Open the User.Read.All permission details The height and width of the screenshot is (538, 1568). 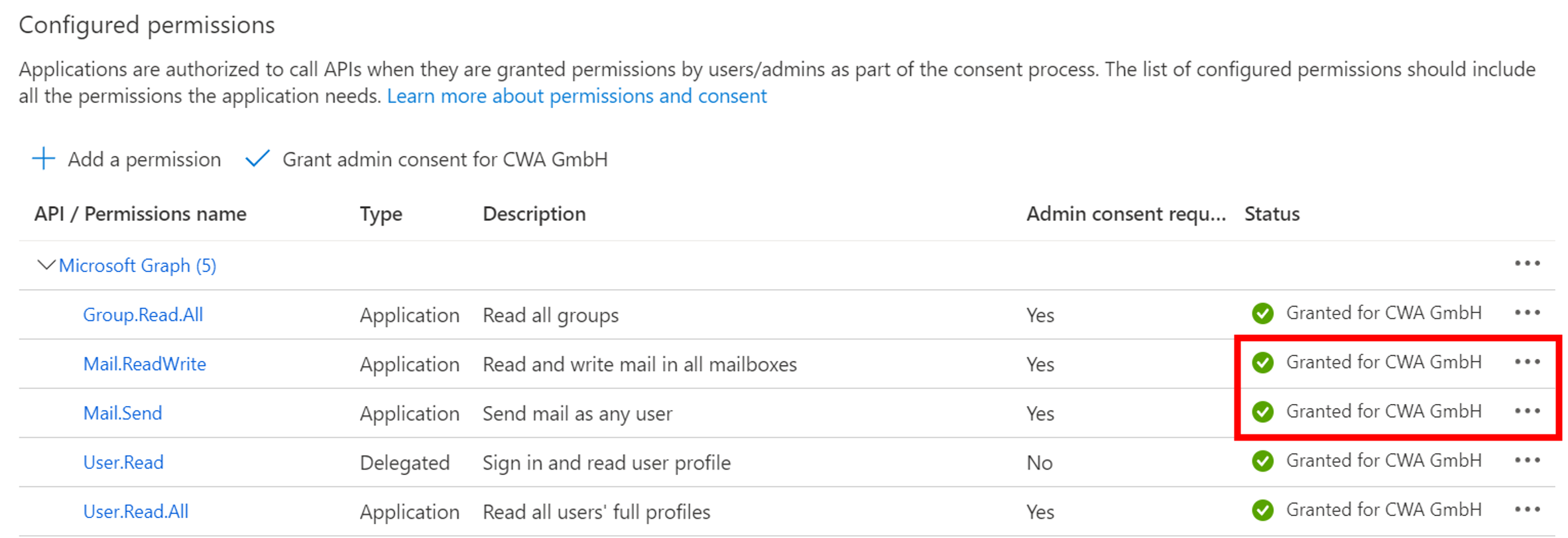[136, 511]
